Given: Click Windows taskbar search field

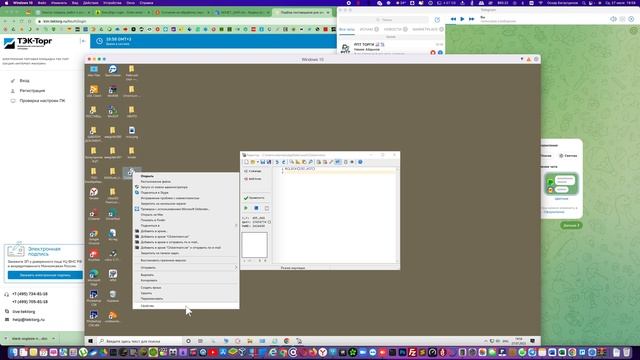Looking at the screenshot, I should (x=139, y=341).
